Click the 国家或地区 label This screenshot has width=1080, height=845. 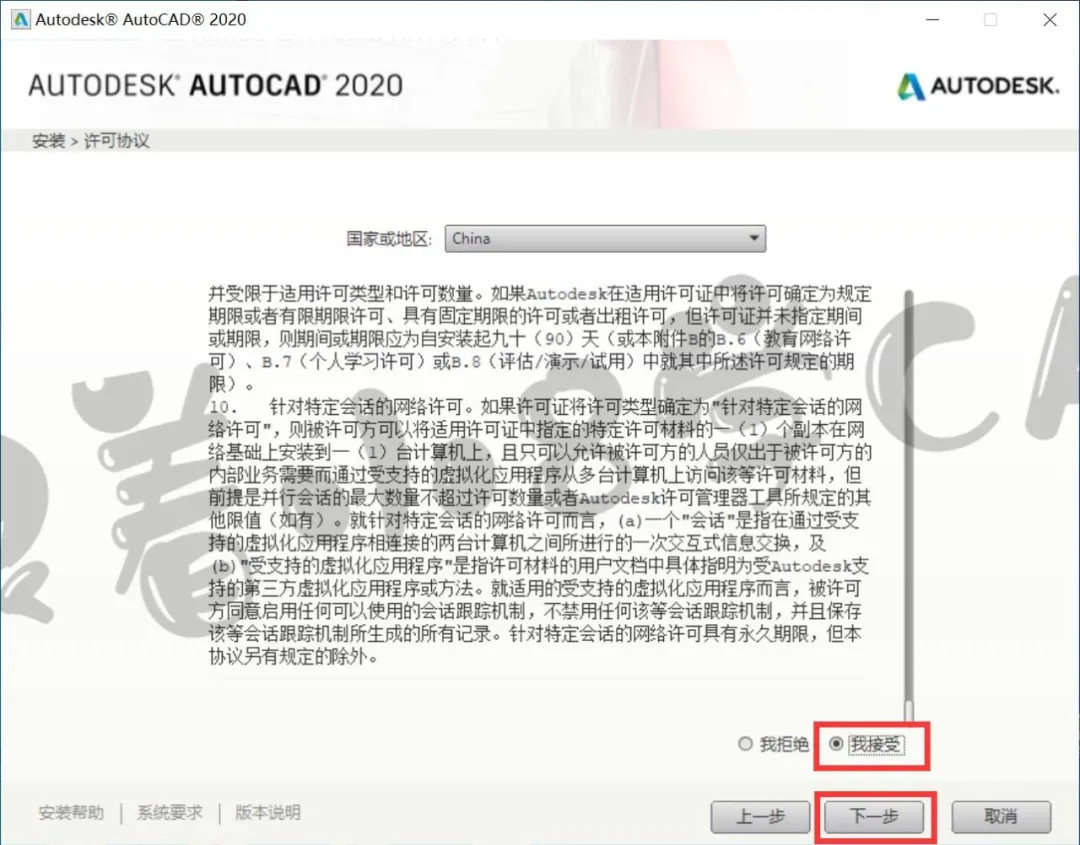[x=389, y=239]
